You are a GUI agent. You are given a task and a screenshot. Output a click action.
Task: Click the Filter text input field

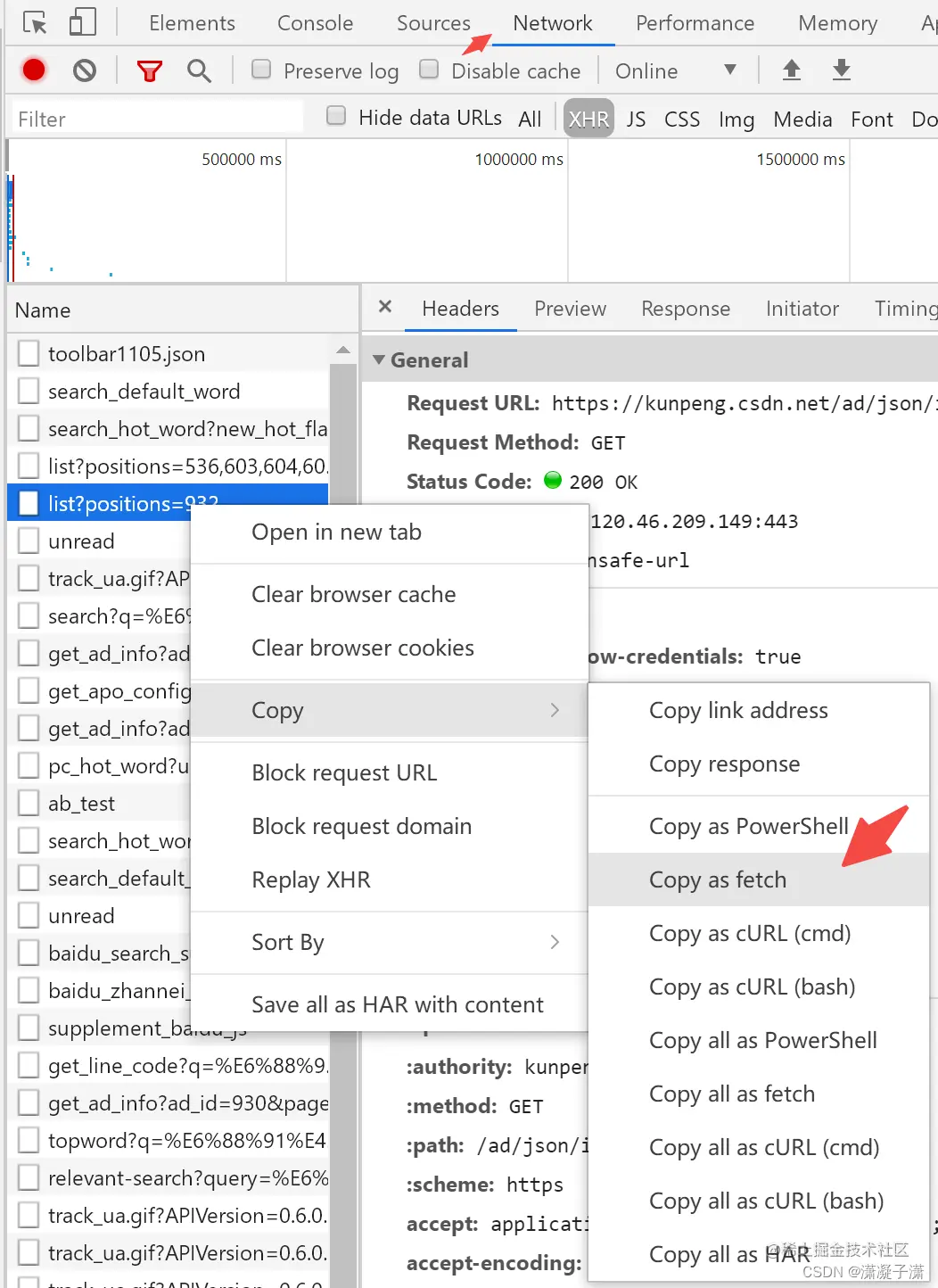[x=157, y=119]
